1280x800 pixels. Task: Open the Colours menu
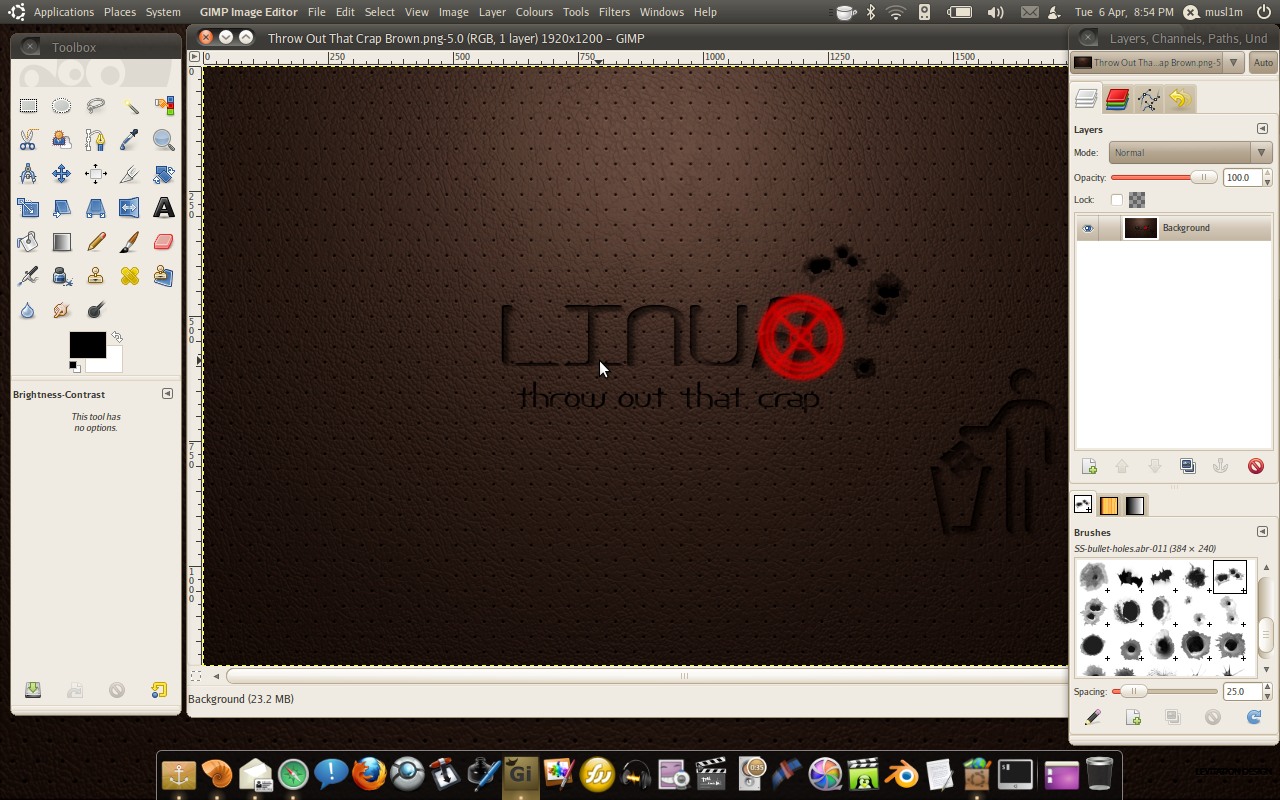[534, 12]
